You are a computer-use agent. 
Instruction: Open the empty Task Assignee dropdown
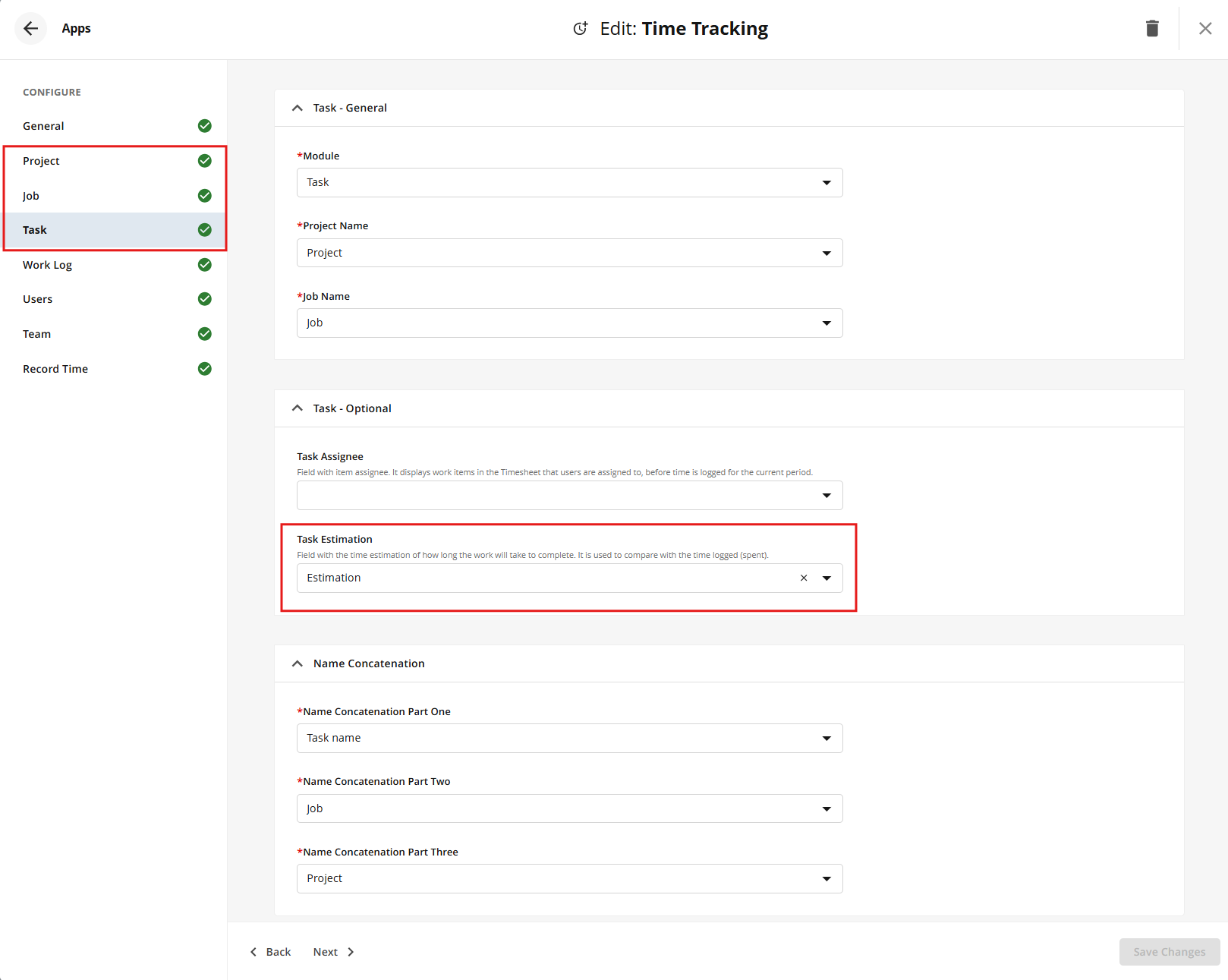pyautogui.click(x=569, y=496)
